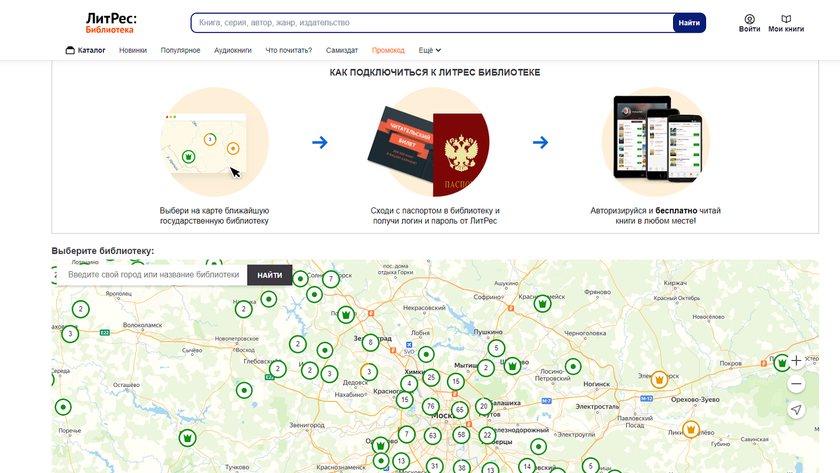Select map cluster marker 63
This screenshot has width=840, height=473.
click(x=432, y=436)
